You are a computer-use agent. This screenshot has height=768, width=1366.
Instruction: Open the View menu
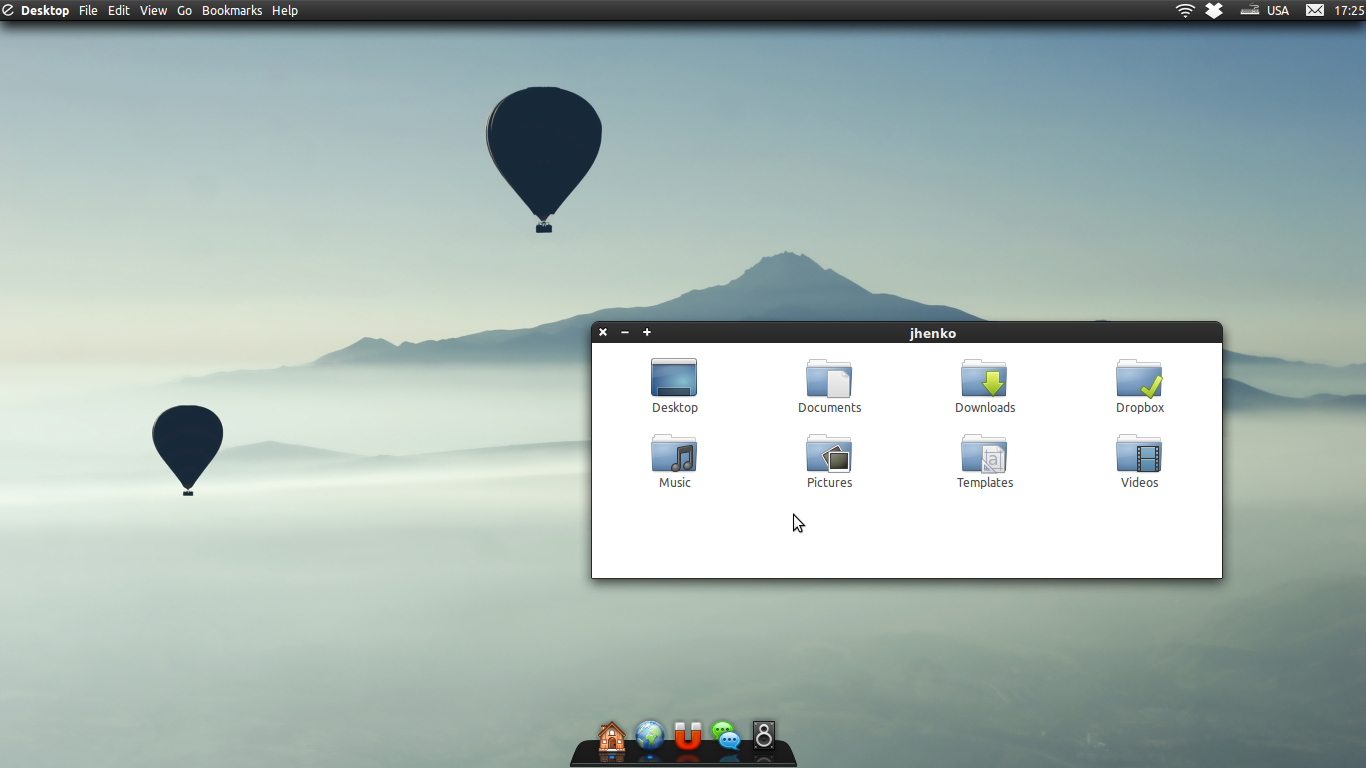(153, 10)
